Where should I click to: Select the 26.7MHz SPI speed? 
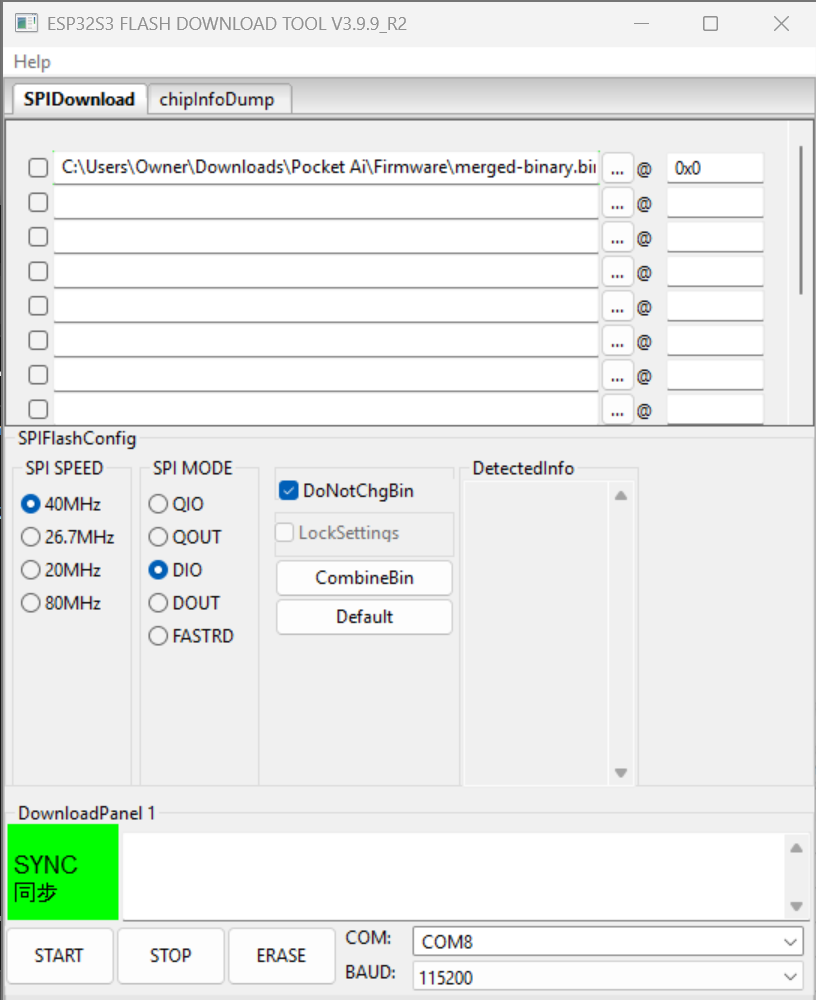click(x=31, y=537)
